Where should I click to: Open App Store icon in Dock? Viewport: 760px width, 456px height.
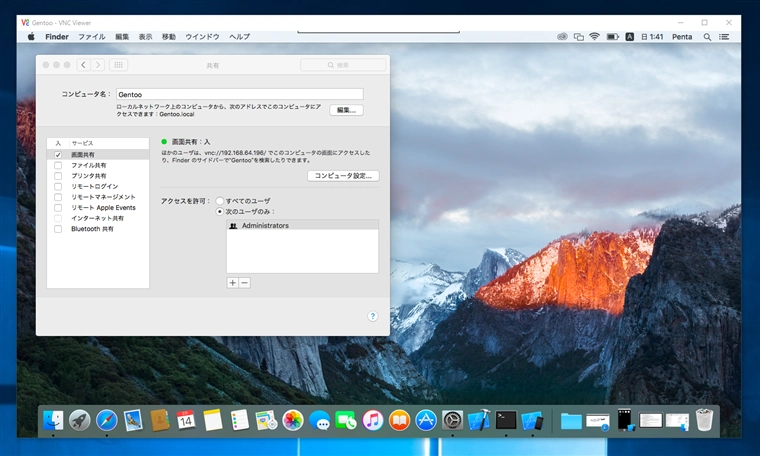pos(426,420)
